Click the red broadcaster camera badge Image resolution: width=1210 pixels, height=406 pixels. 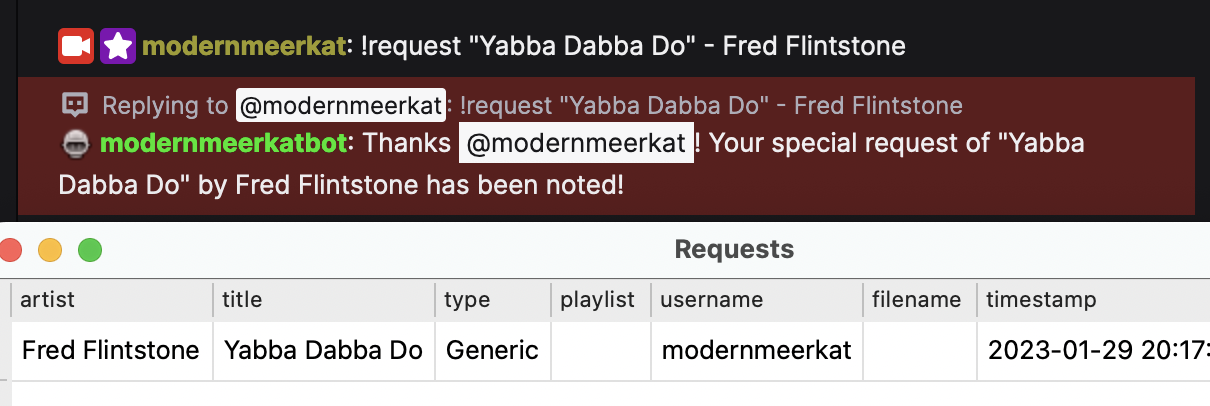point(76,46)
